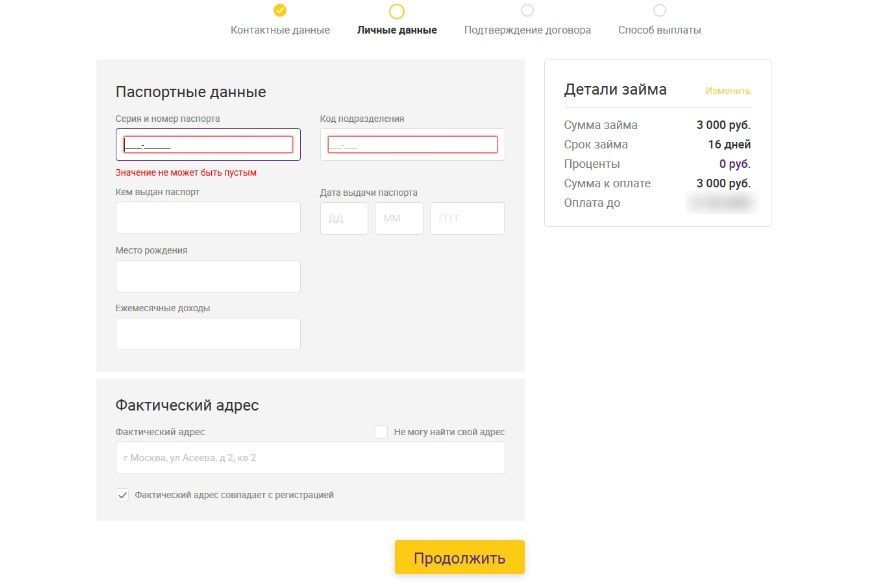892x584 pixels.
Task: Click the ГГГГ year field of issue date
Action: pyautogui.click(x=467, y=219)
